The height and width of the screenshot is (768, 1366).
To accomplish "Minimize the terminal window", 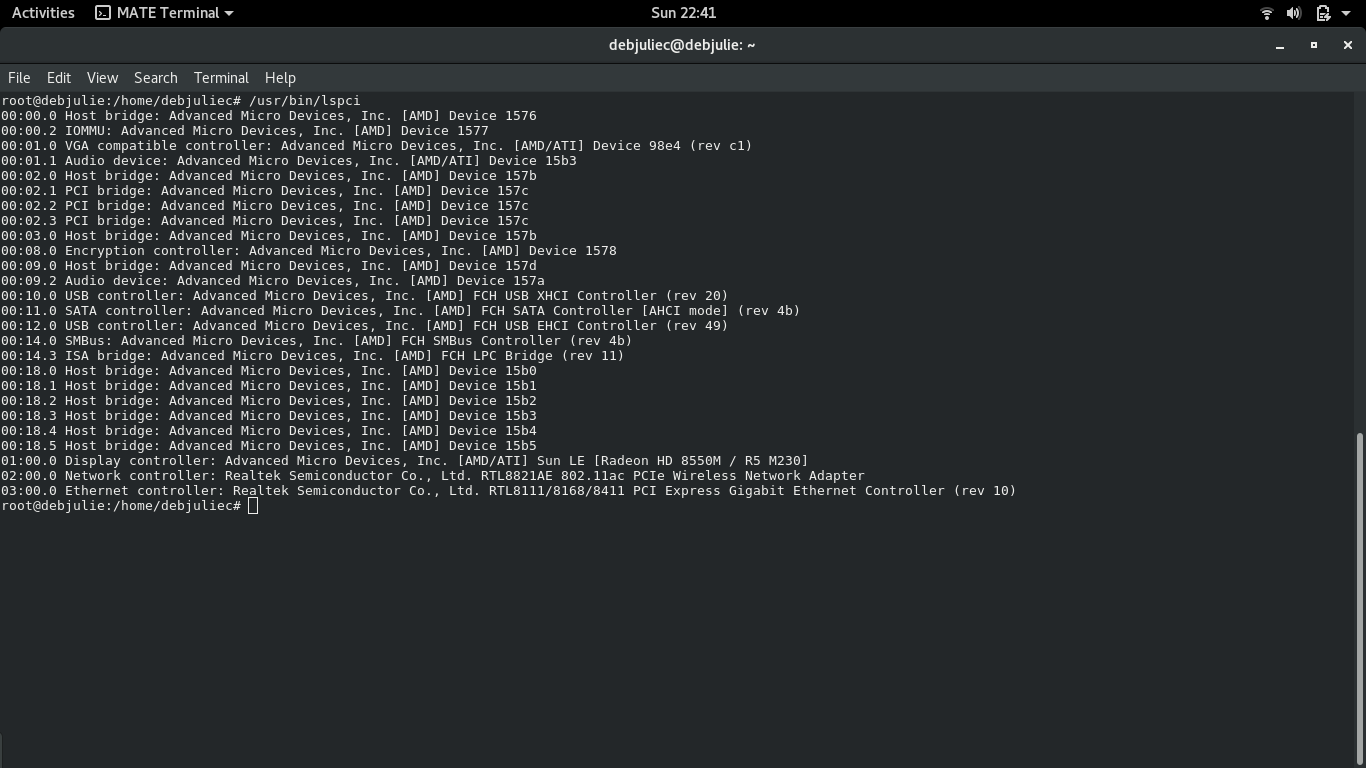I will 1280,45.
